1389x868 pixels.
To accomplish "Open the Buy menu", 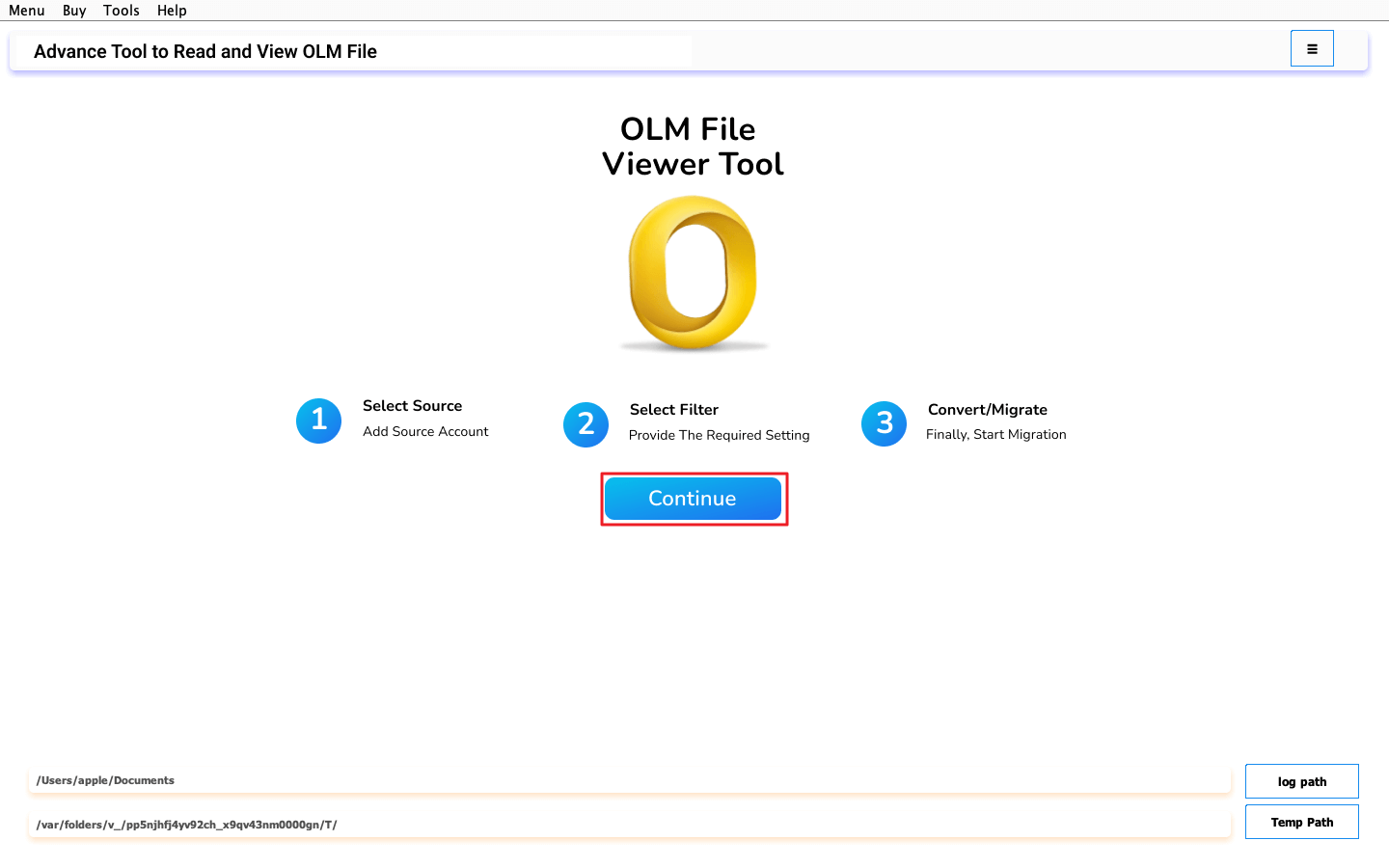I will pyautogui.click(x=74, y=11).
